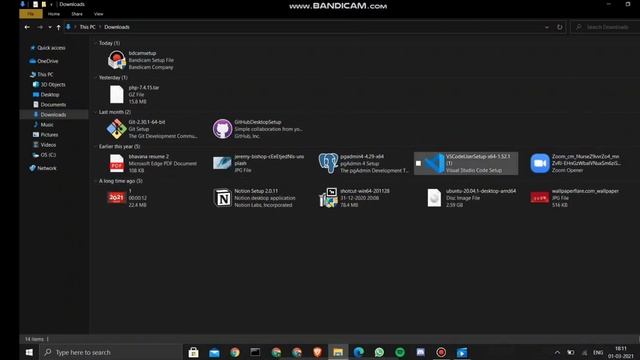The image size is (640, 360).
Task: Select the Notion Setup 2.0.11 file
Action: [x=254, y=198]
